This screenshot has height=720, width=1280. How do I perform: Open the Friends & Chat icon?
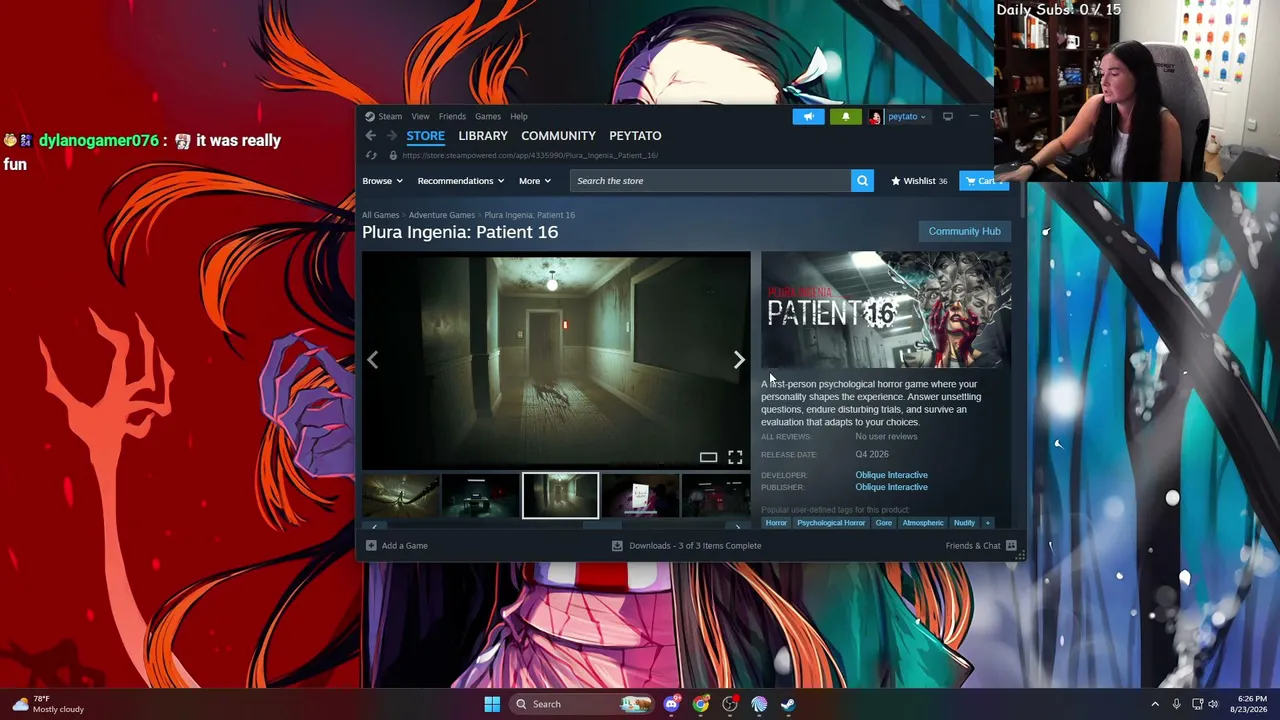1011,546
